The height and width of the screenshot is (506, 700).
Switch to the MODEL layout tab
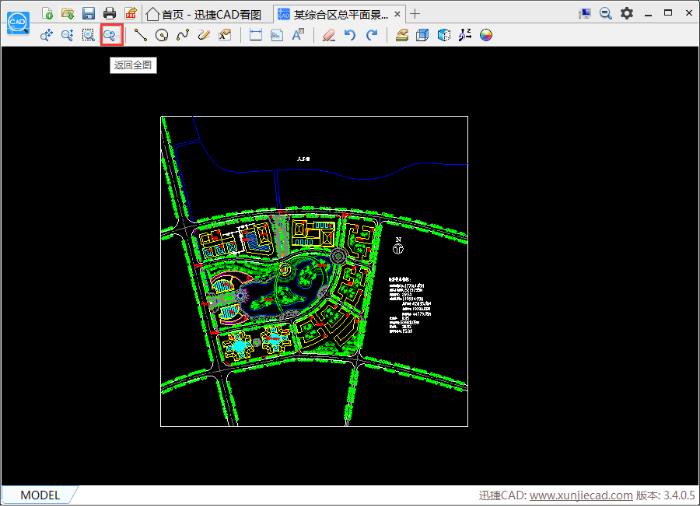40,495
